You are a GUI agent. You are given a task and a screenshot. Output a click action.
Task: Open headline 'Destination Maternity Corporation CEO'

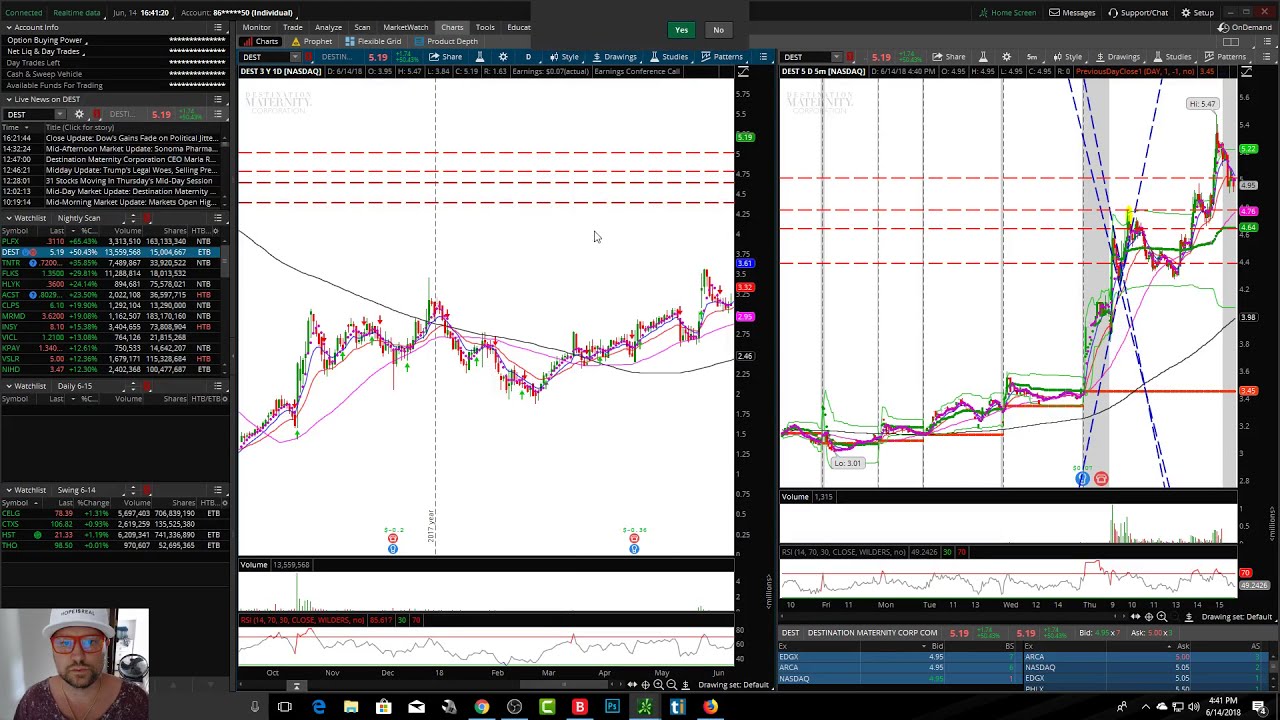click(130, 159)
